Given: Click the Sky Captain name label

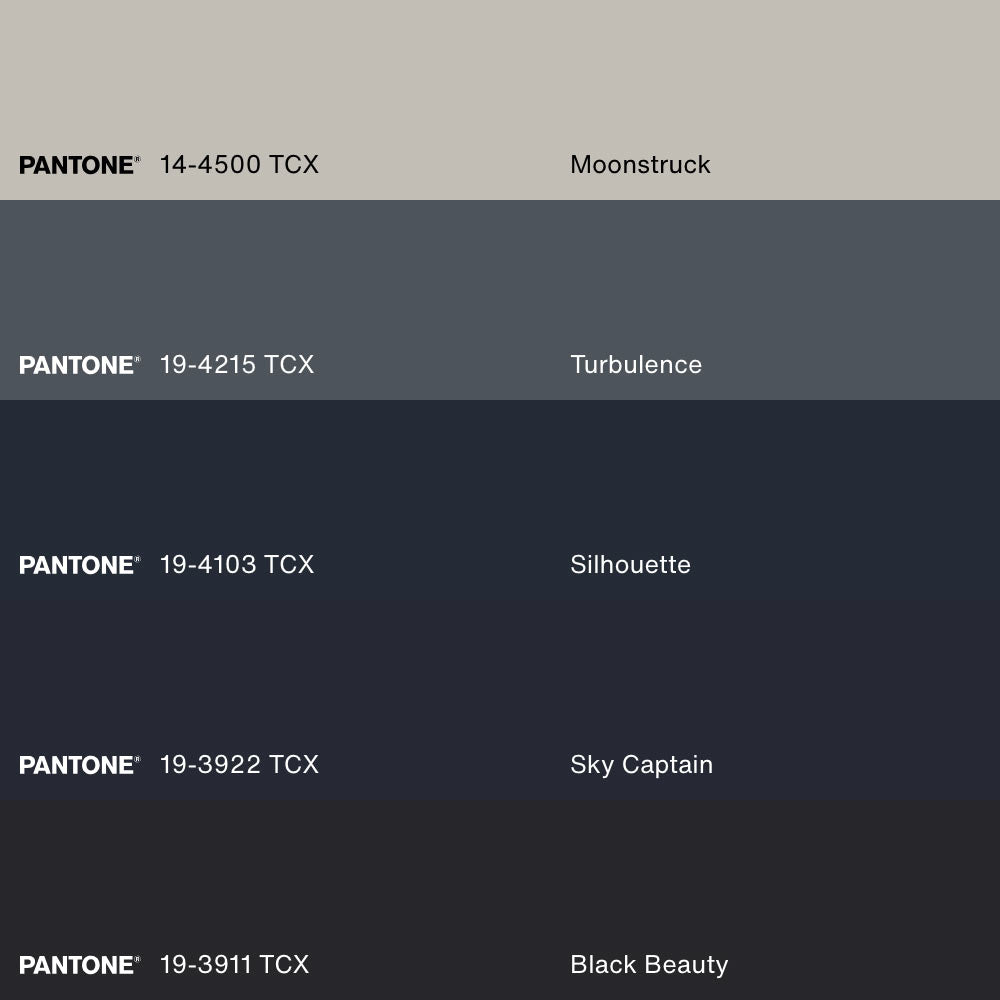Looking at the screenshot, I should (641, 765).
